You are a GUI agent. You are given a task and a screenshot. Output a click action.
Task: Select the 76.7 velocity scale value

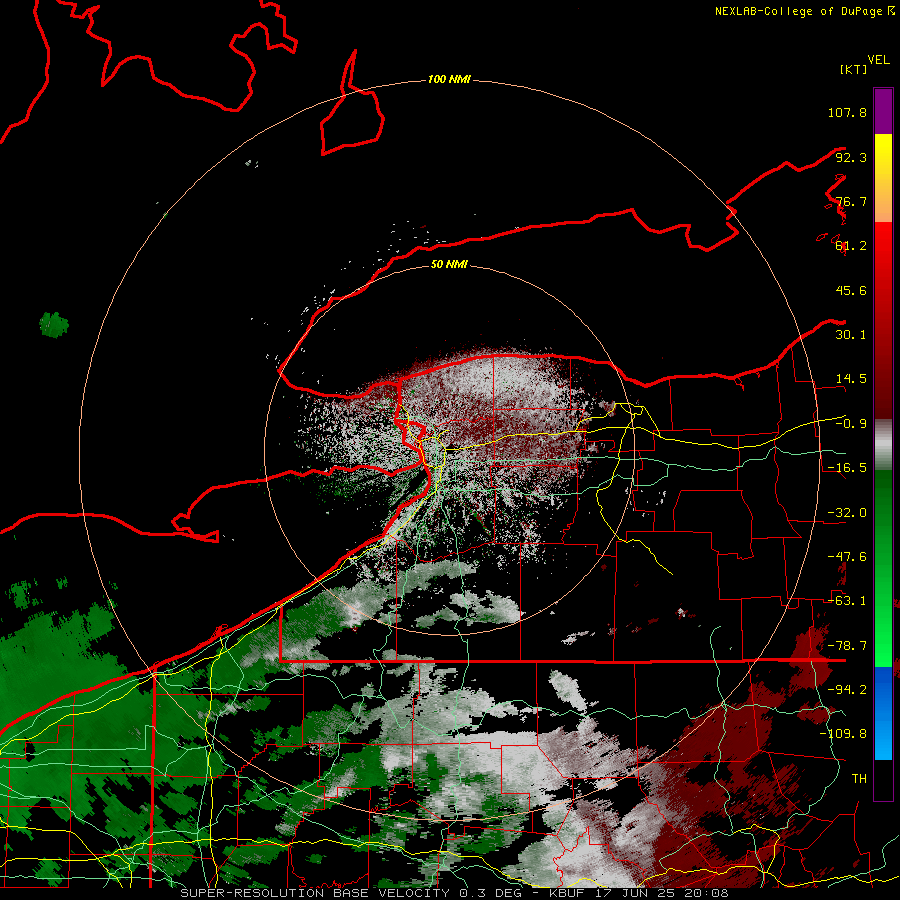tap(851, 201)
